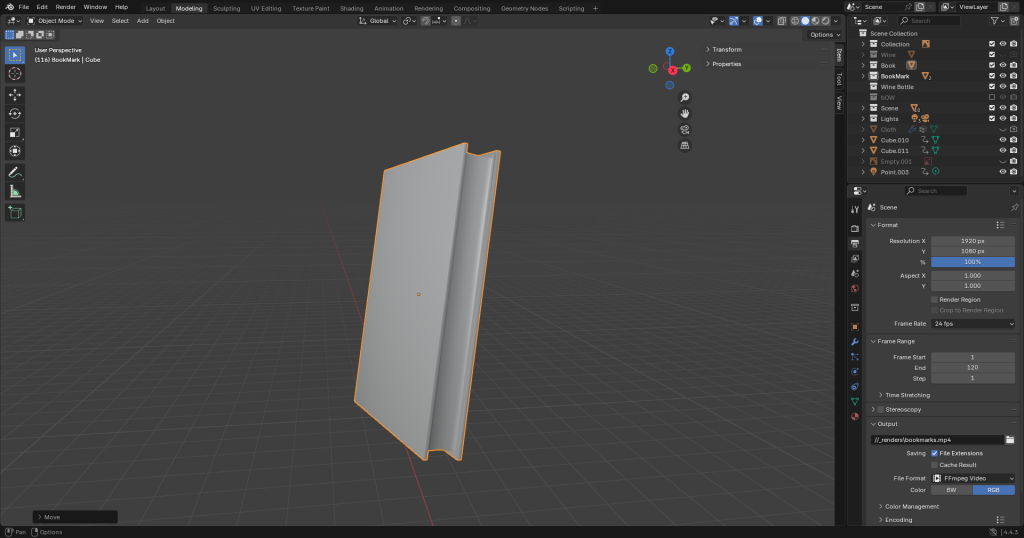Adjust the resolution percentage slider
Viewport: 1024px width, 538px height.
pos(972,262)
